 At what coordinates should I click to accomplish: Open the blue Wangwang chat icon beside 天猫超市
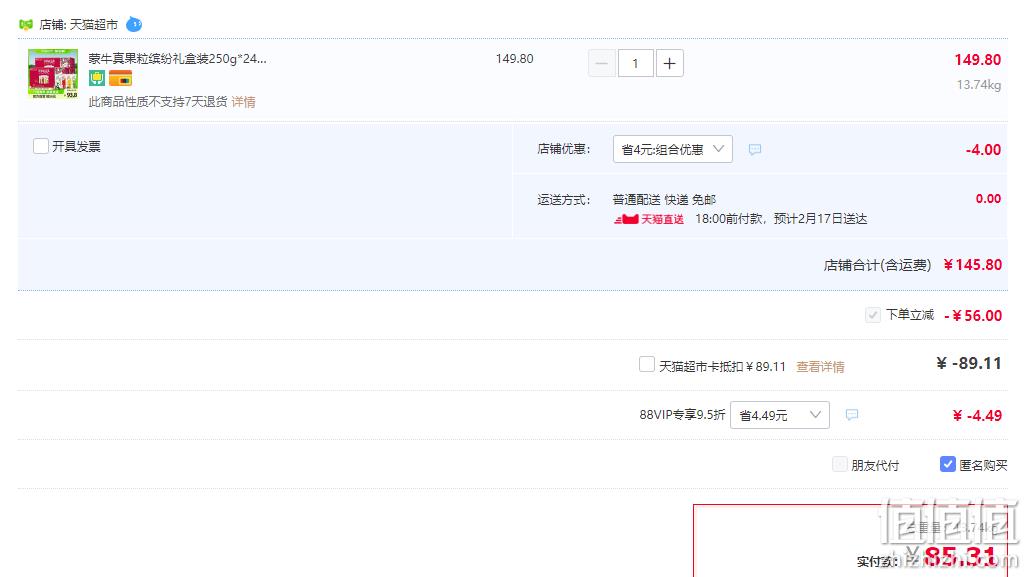(134, 24)
